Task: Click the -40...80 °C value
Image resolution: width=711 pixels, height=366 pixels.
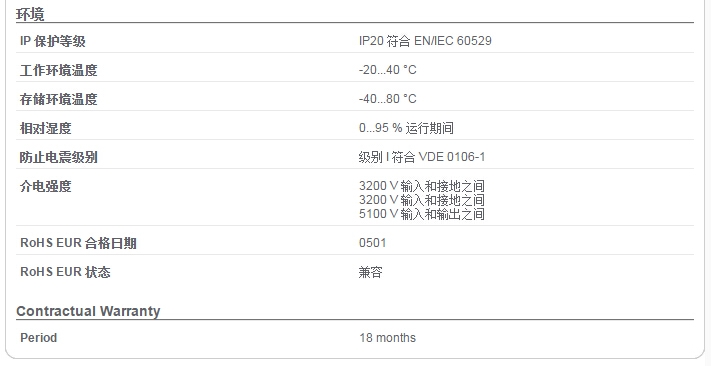Action: [388, 99]
